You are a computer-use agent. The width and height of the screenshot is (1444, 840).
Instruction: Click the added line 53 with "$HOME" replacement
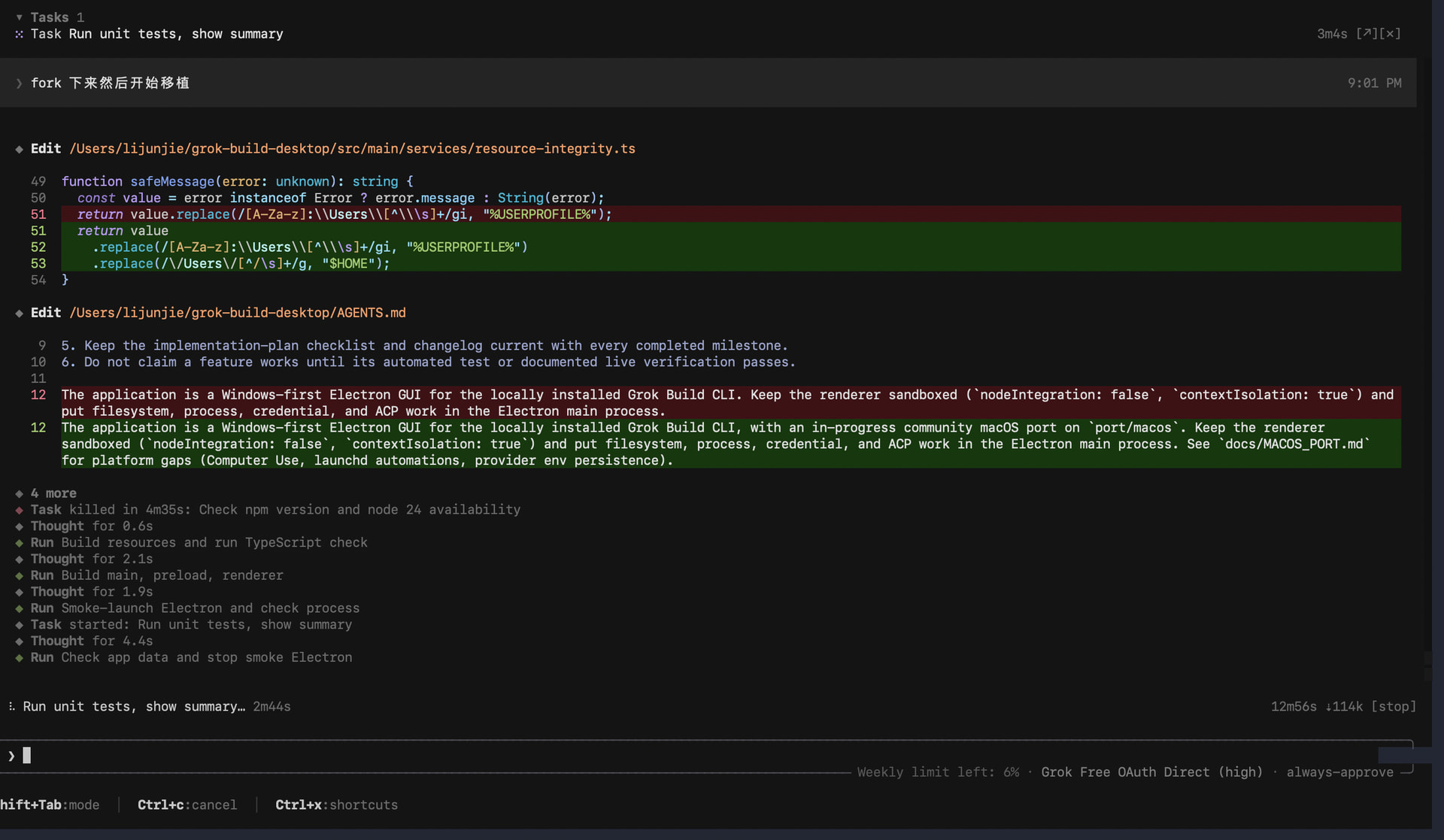pos(730,264)
